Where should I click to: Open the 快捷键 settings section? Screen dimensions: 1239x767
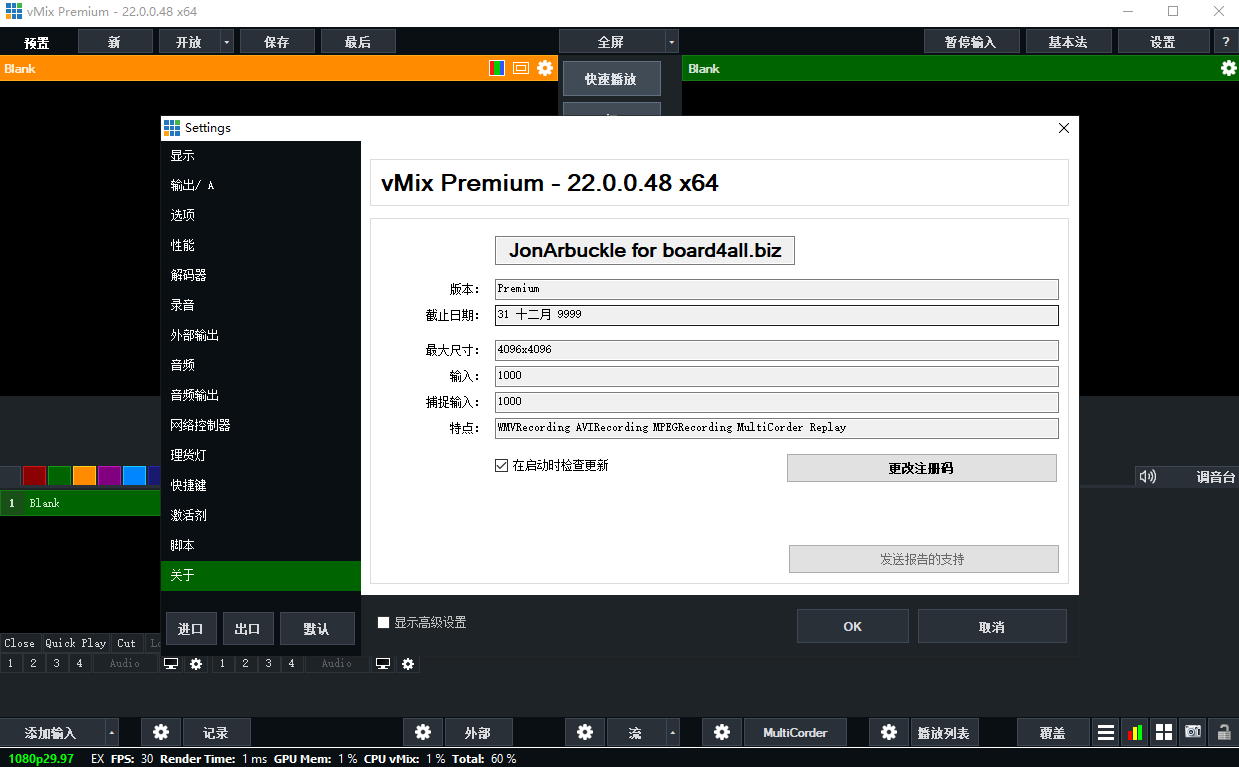[188, 485]
